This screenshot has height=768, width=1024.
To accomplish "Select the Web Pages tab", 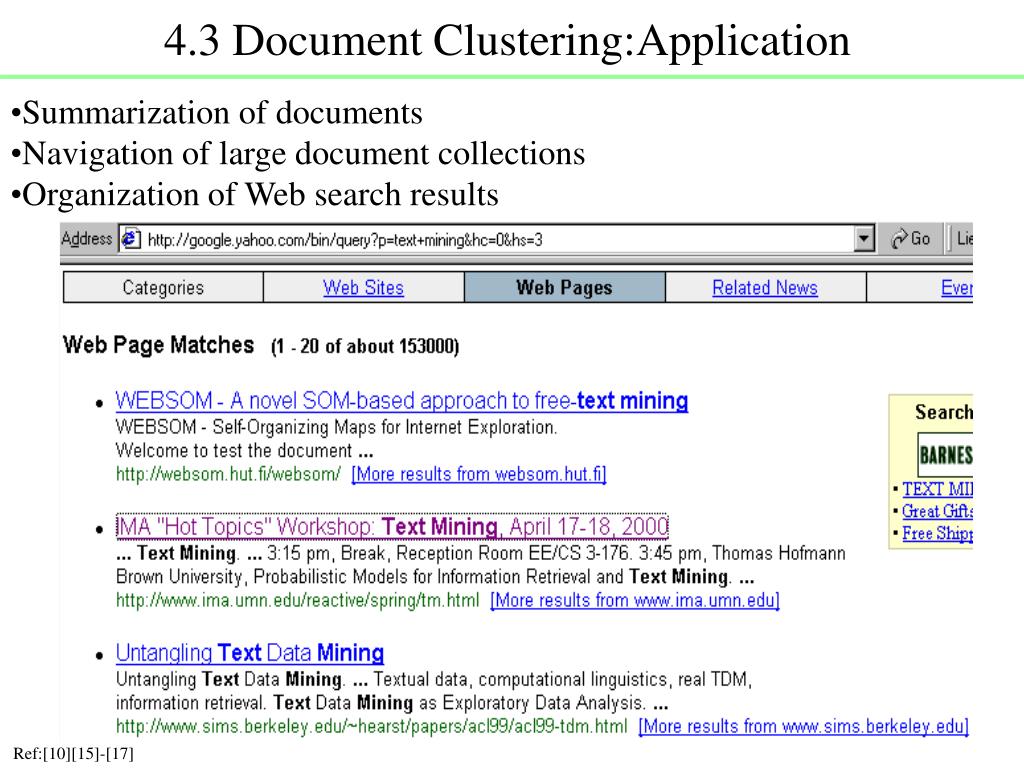I will [564, 287].
